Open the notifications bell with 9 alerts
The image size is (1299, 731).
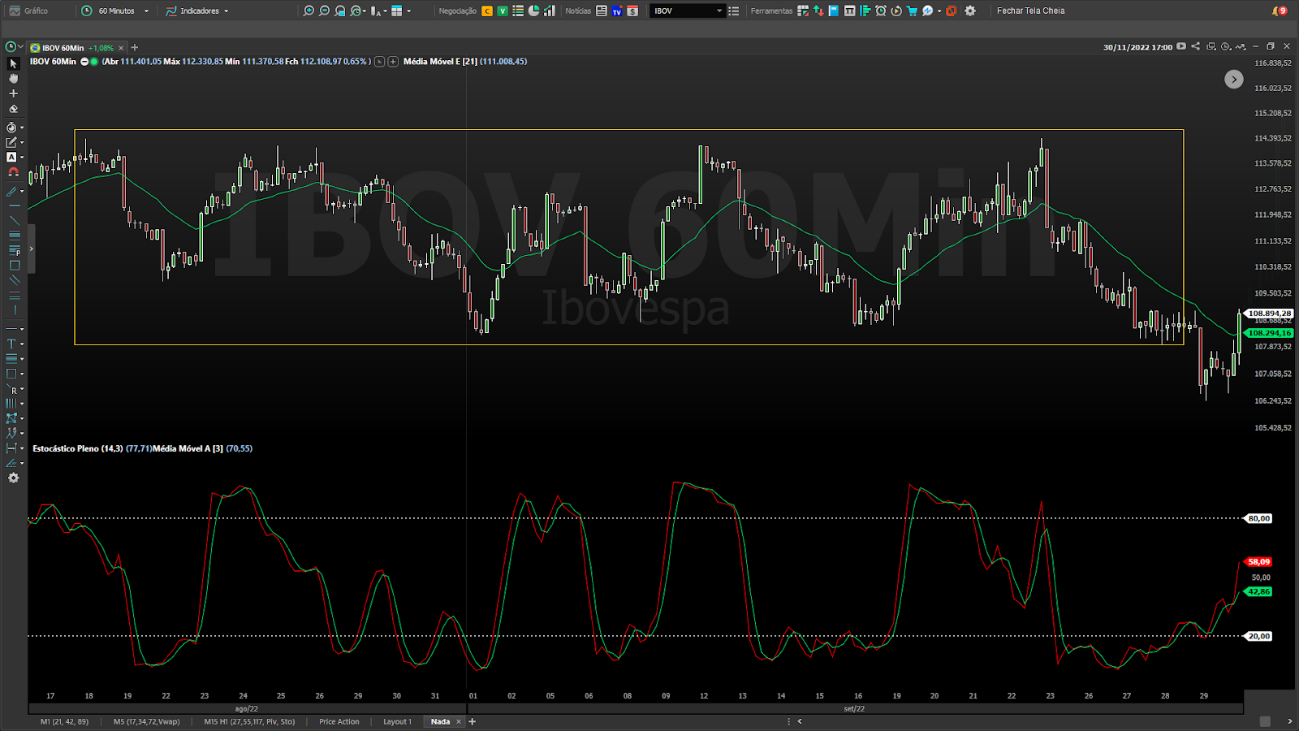1279,11
